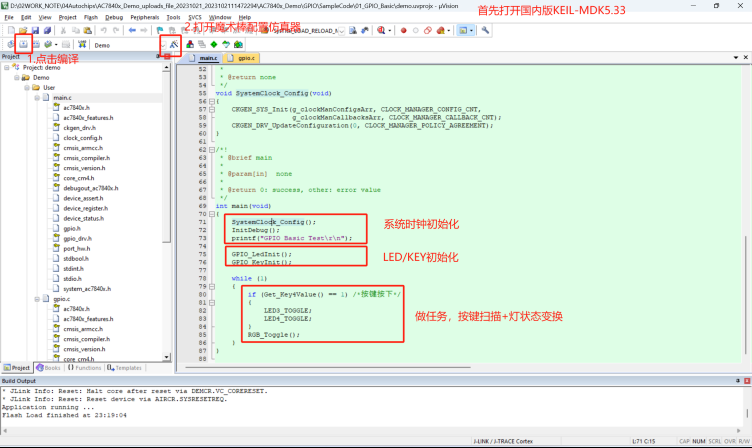The height and width of the screenshot is (448, 752).
Task: Open a file using the folder icon
Action: [x=23, y=30]
